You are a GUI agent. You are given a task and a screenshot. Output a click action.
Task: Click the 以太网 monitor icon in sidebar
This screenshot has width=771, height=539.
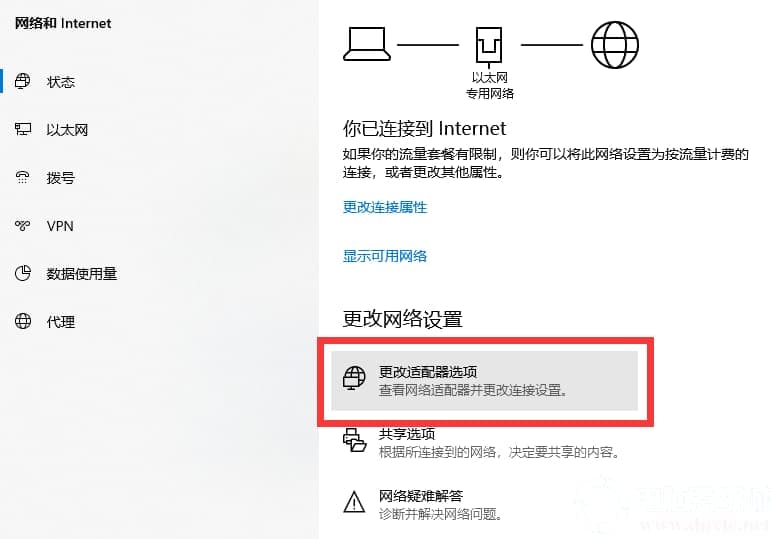click(23, 129)
